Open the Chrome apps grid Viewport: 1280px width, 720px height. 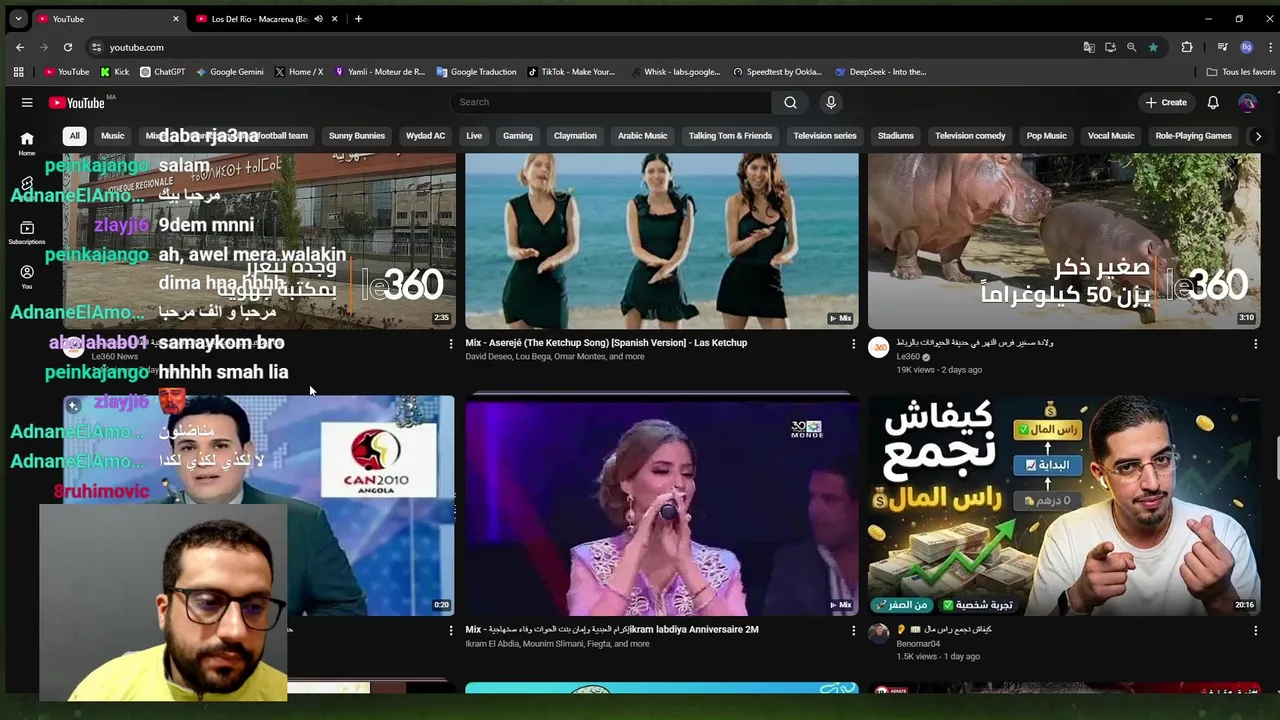18,72
